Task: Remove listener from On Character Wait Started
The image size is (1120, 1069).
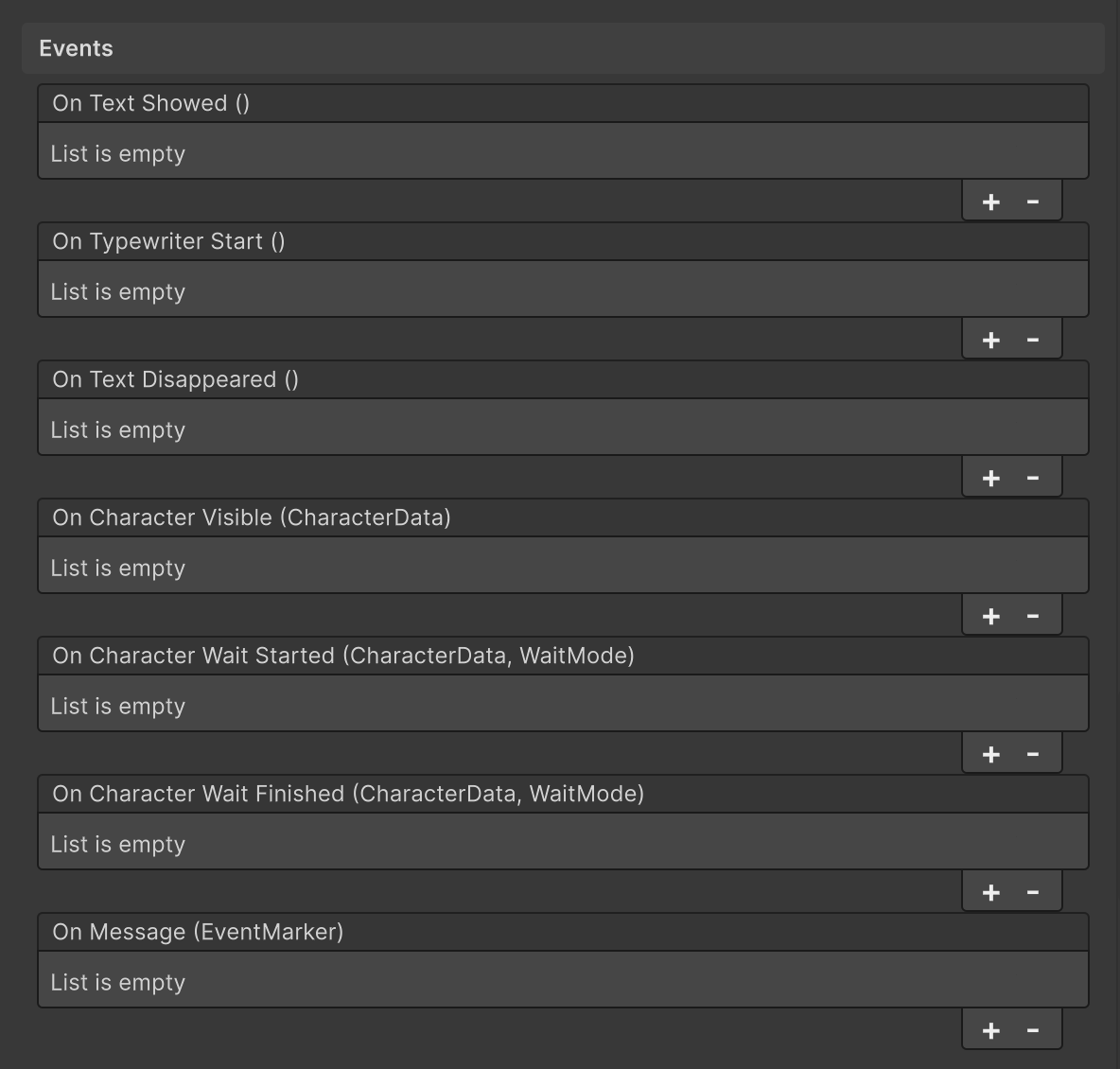Action: point(1033,754)
